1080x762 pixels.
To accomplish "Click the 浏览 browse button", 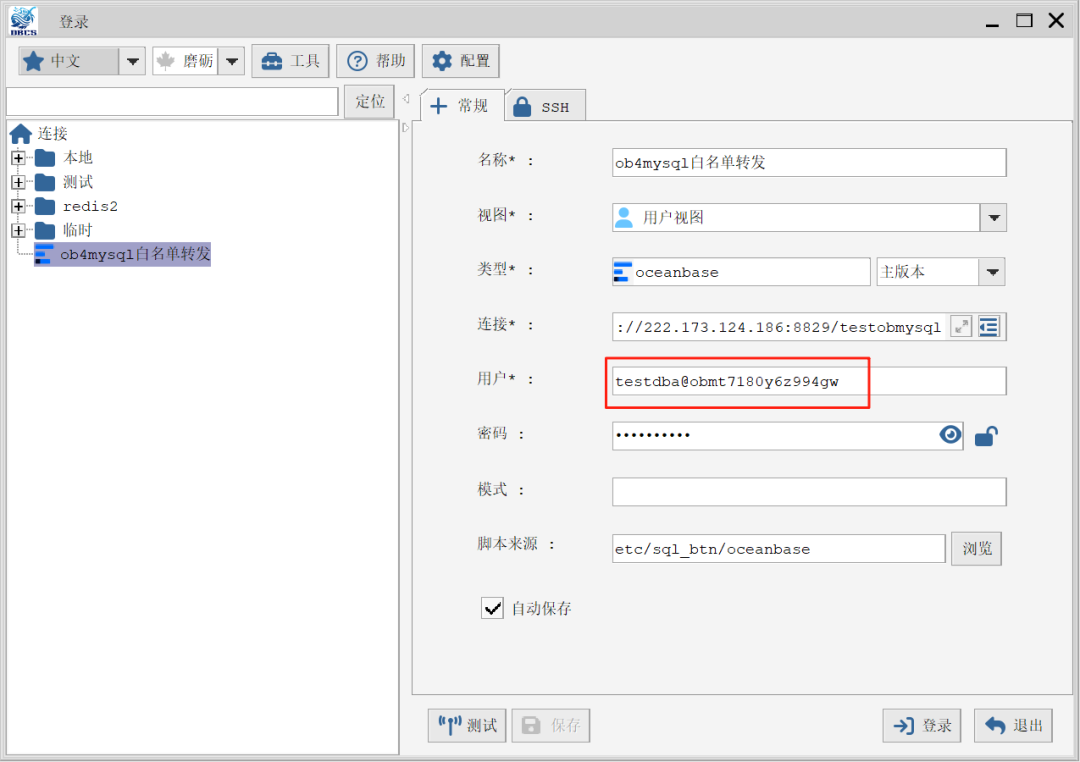I will pos(976,548).
